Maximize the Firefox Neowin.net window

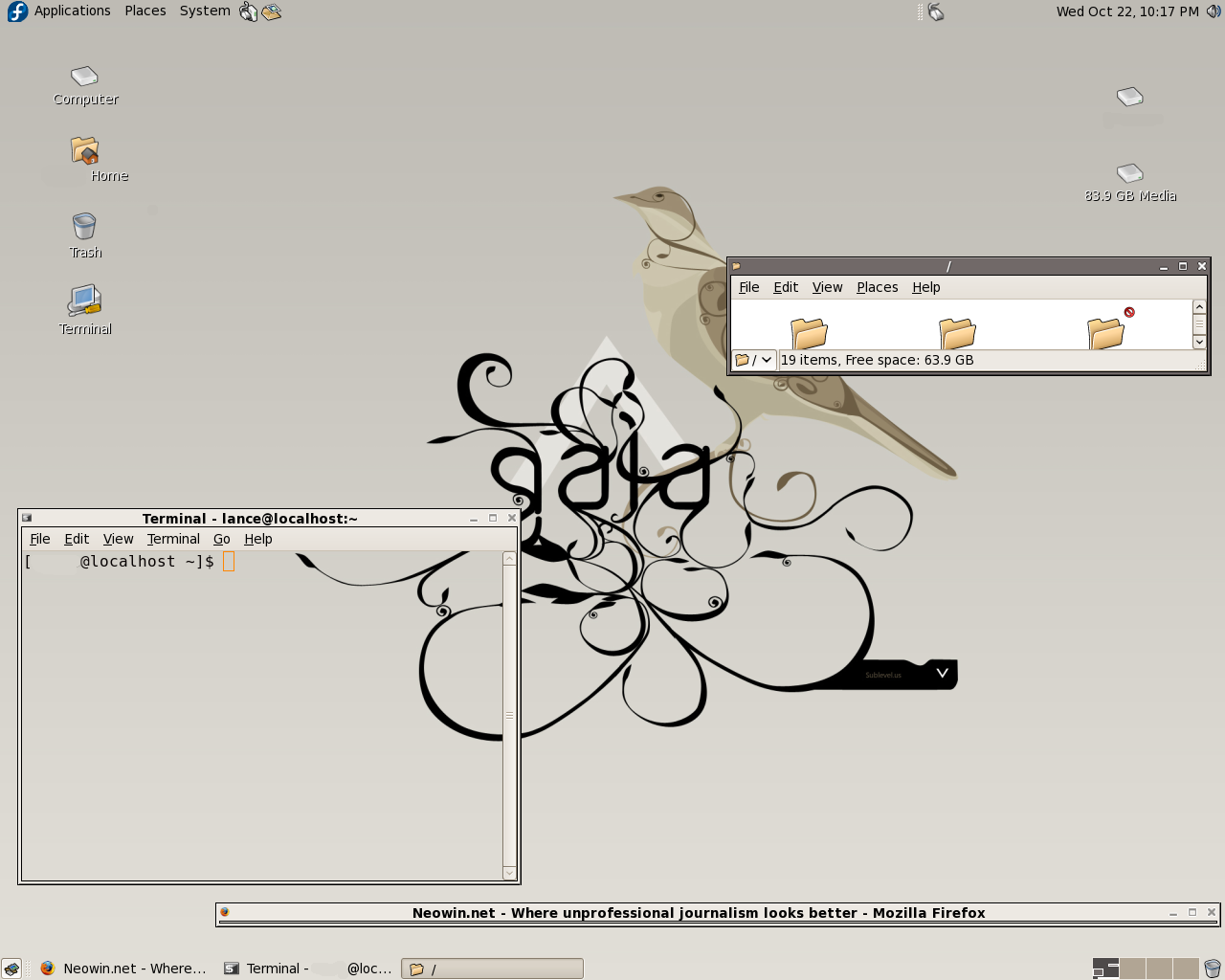point(1192,912)
